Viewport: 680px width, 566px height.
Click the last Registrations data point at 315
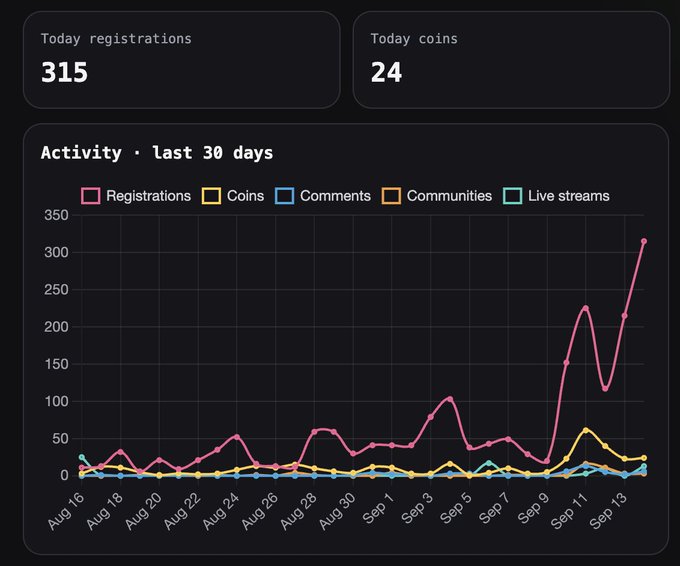[644, 241]
